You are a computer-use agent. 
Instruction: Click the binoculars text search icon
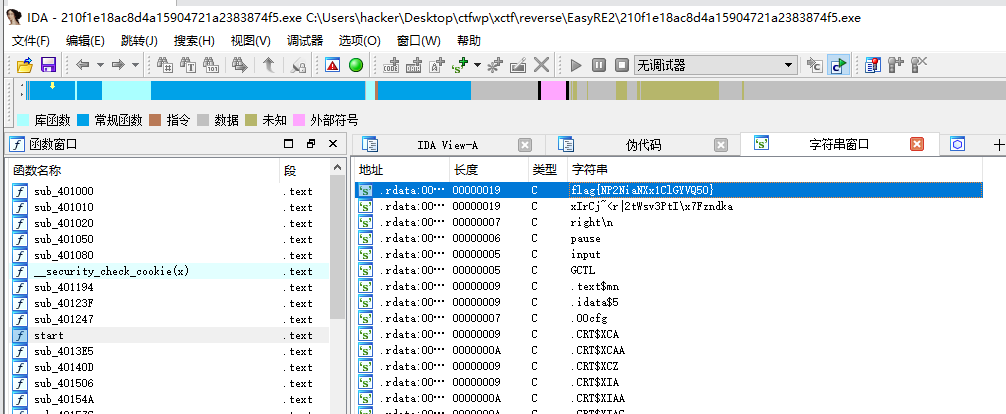tap(188, 65)
